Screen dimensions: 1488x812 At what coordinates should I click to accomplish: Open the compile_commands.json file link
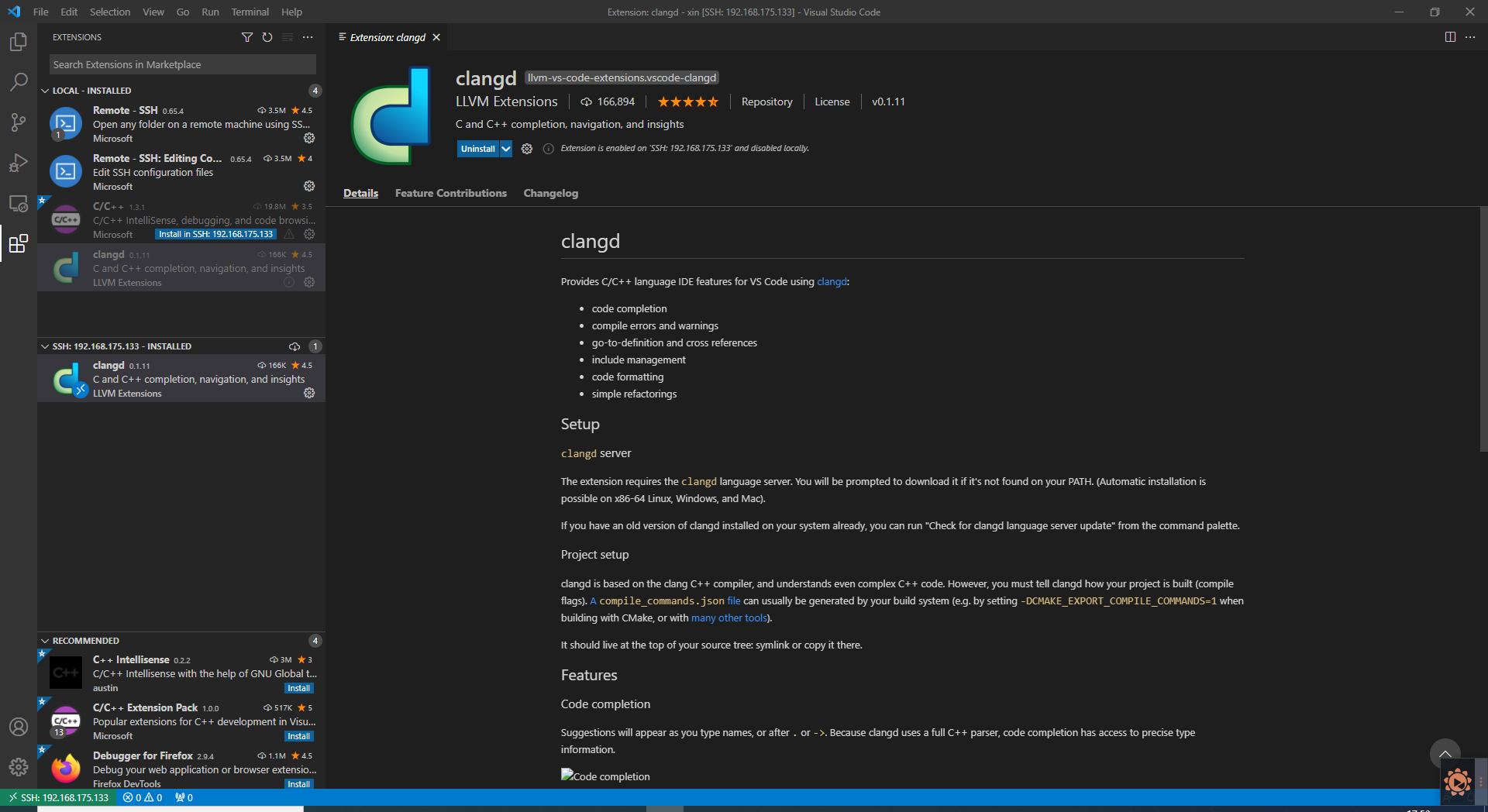pos(666,600)
